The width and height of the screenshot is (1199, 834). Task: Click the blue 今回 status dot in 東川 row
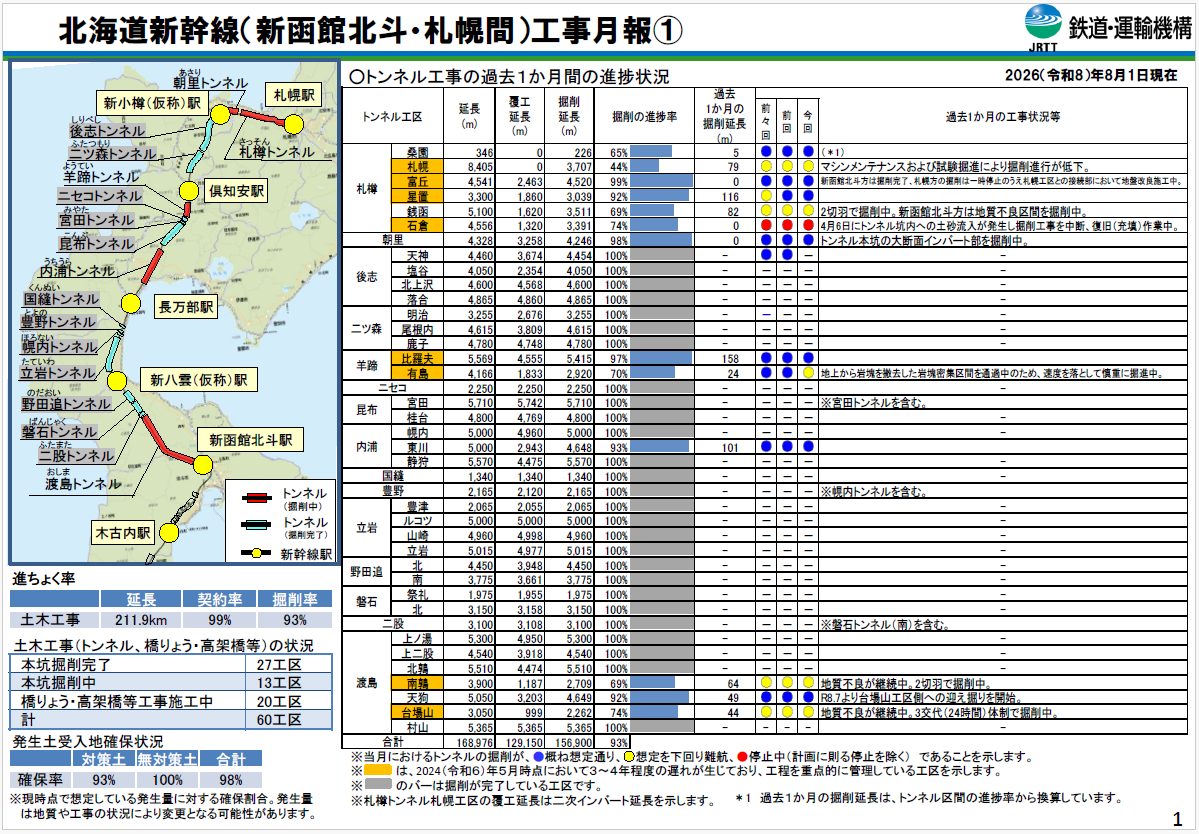tap(807, 446)
